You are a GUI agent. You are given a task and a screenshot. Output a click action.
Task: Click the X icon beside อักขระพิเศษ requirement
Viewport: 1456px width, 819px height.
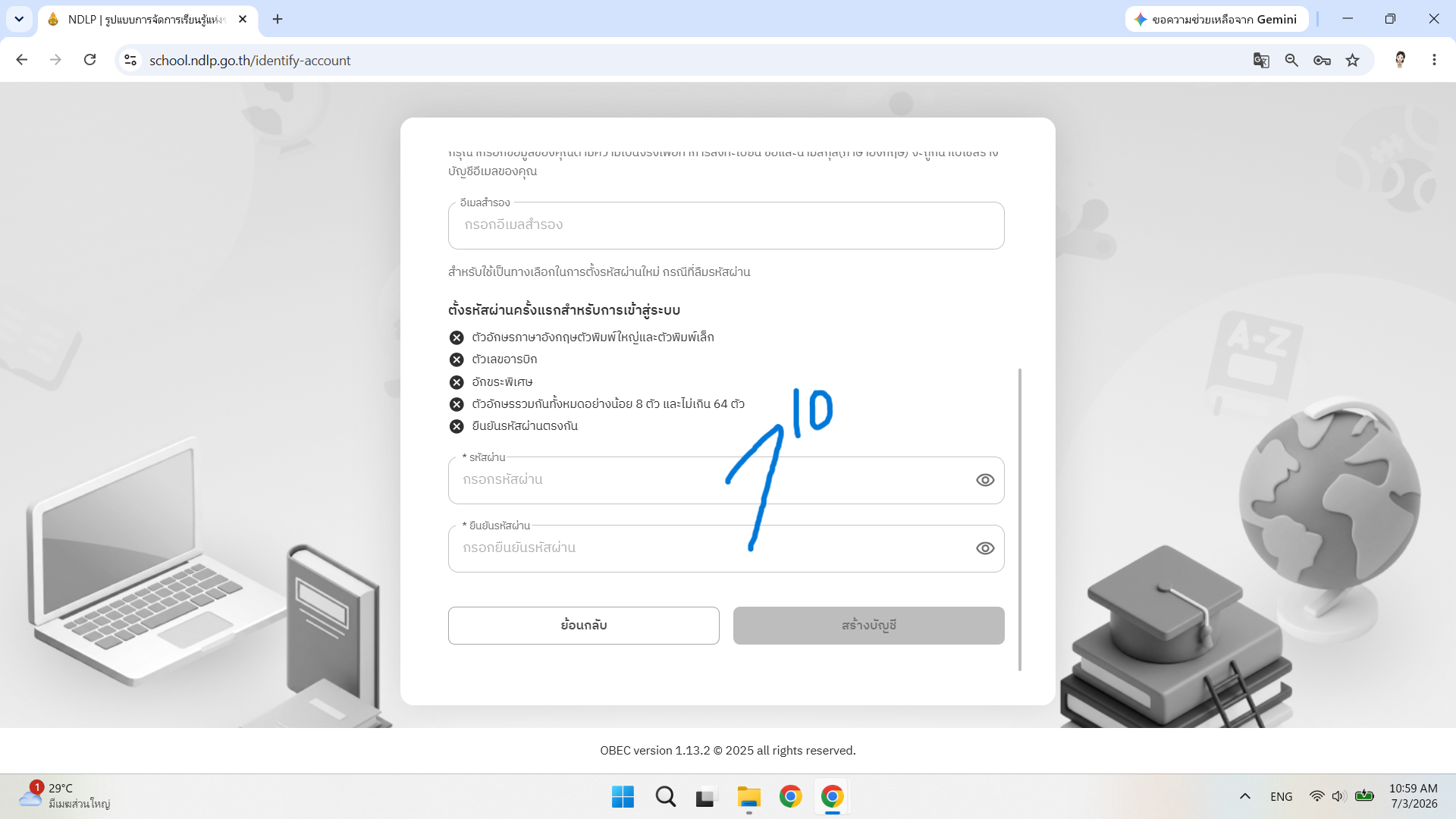point(457,382)
